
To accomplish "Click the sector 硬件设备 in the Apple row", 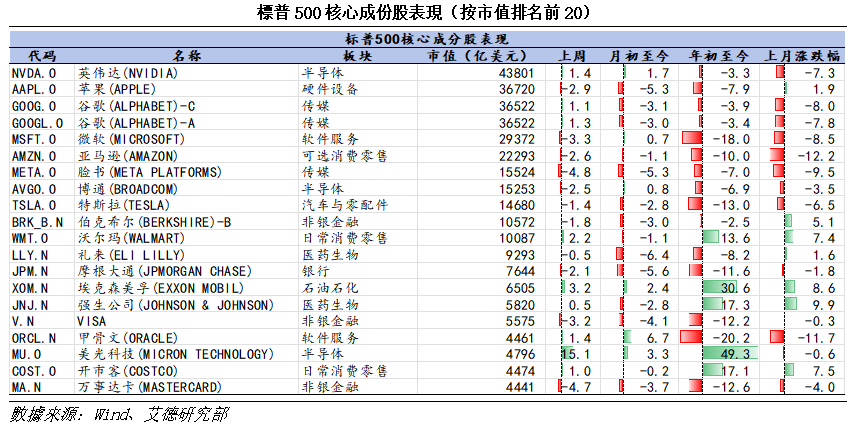I will [330, 89].
